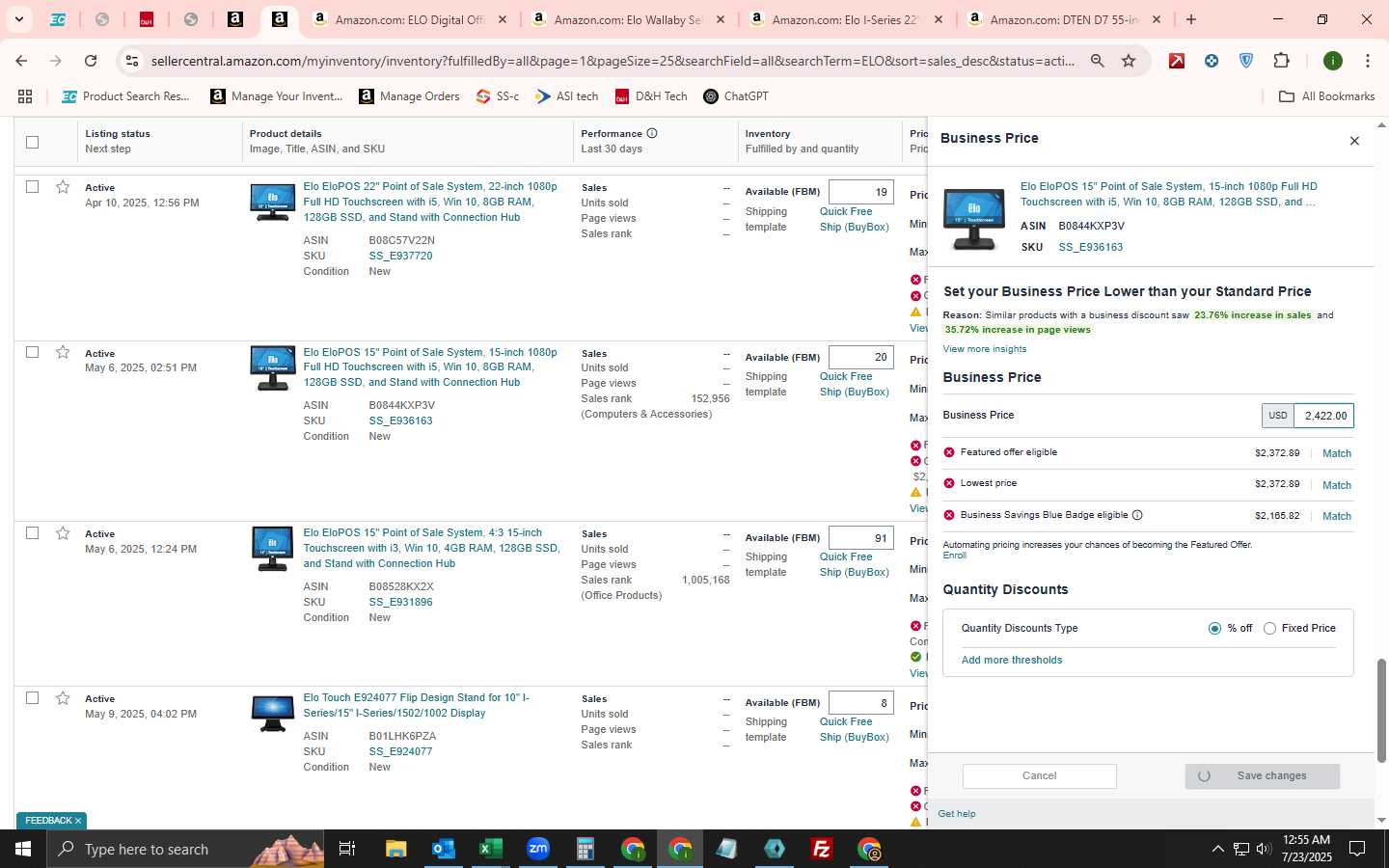Screen dimensions: 1389x868
Task: Open ChatGPT bookmark
Action: (736, 96)
